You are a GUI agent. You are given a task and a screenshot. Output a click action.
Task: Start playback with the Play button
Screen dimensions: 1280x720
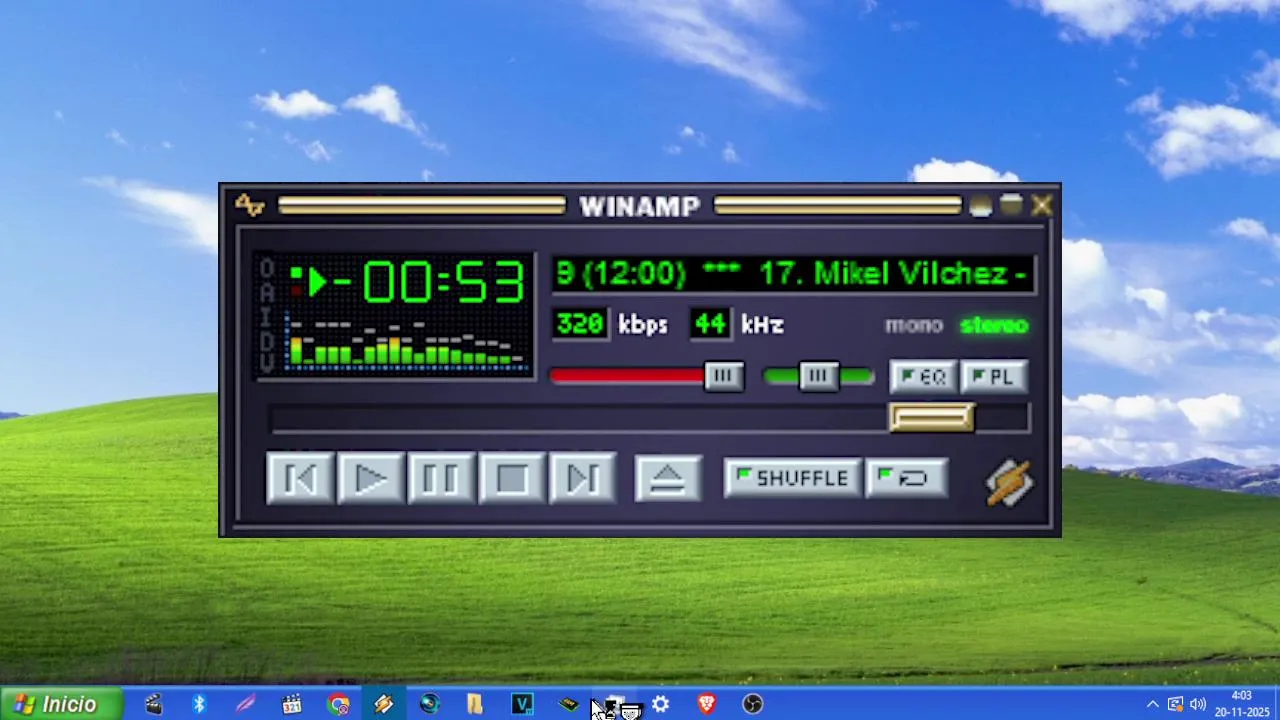[x=371, y=479]
